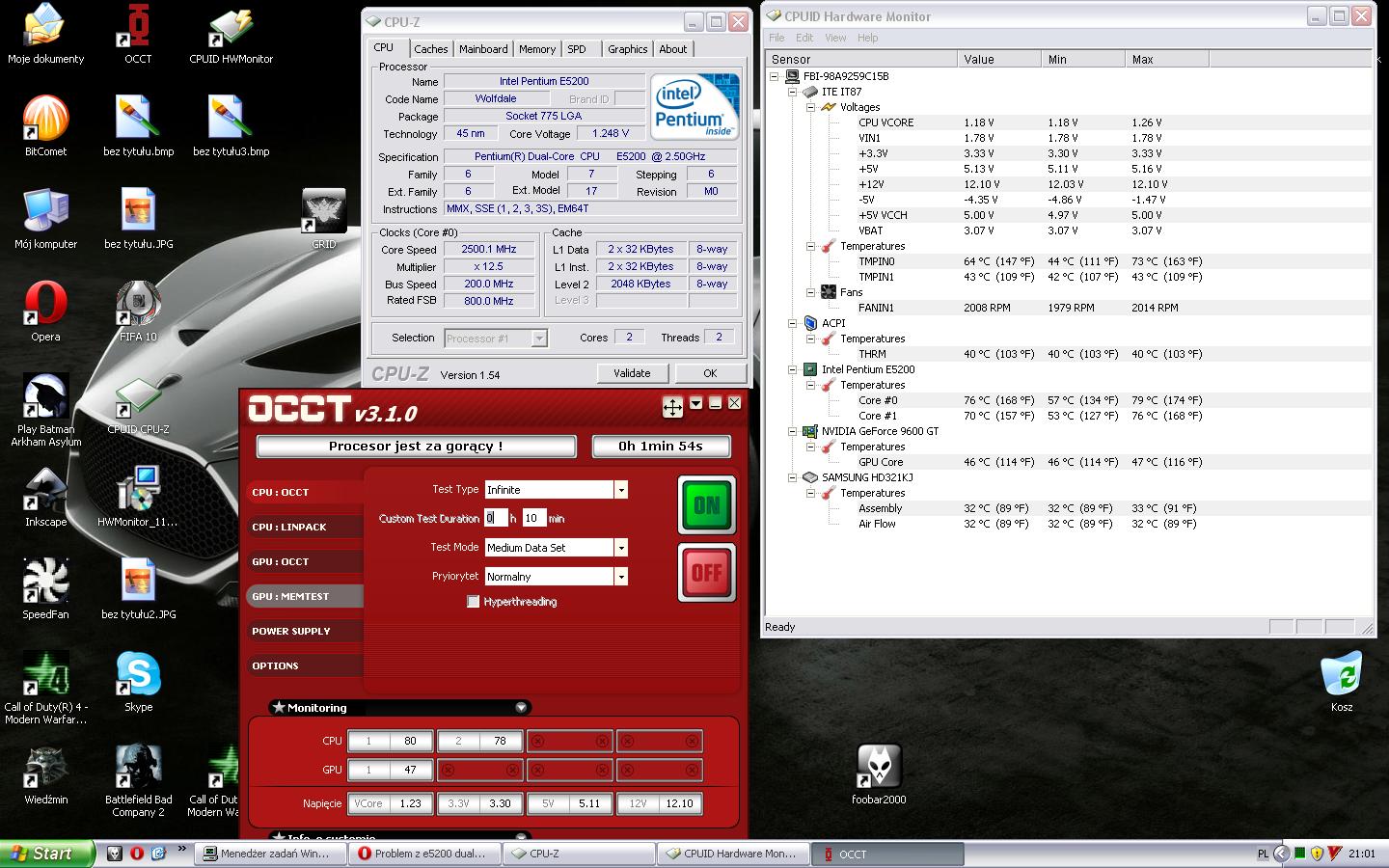
Task: Select the CPU : LINPACK test button
Action: [x=305, y=528]
